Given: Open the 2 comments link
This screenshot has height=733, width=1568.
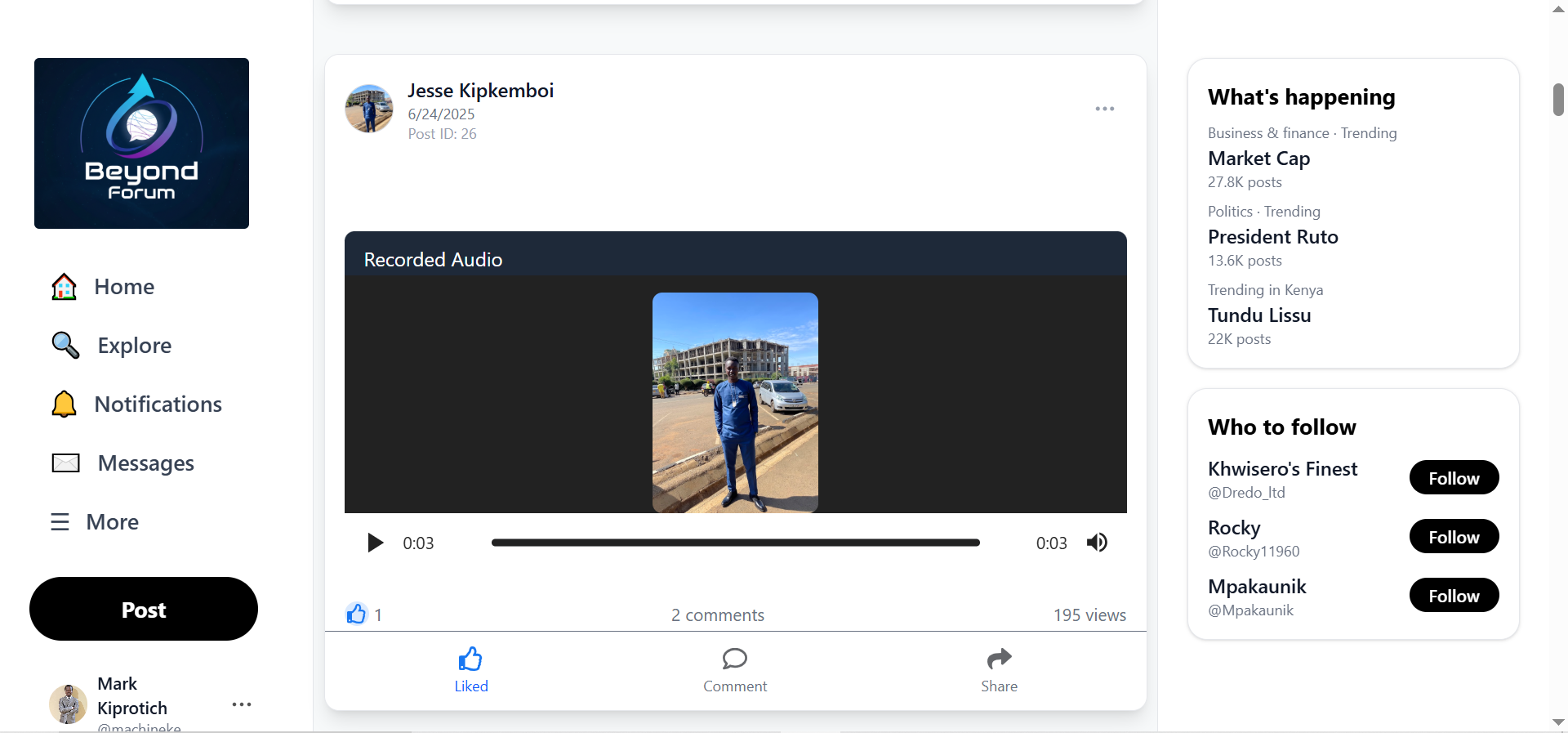Looking at the screenshot, I should (x=718, y=615).
